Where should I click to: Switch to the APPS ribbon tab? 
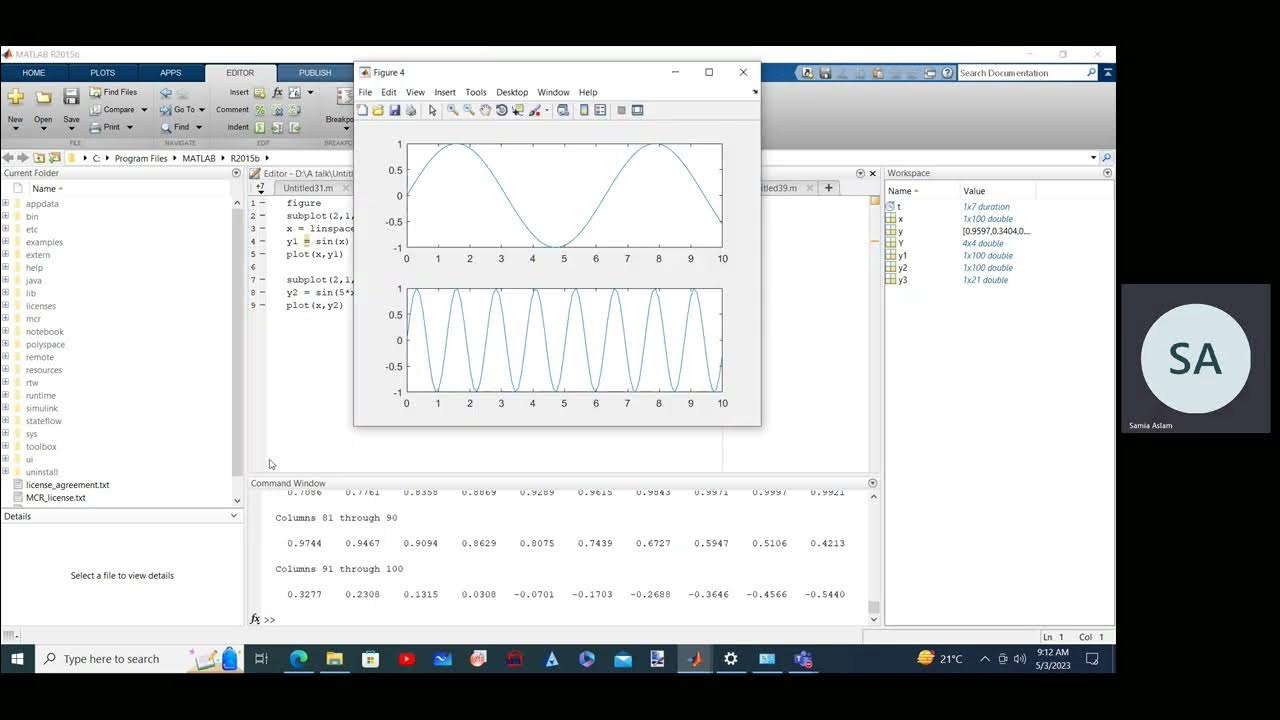point(171,73)
